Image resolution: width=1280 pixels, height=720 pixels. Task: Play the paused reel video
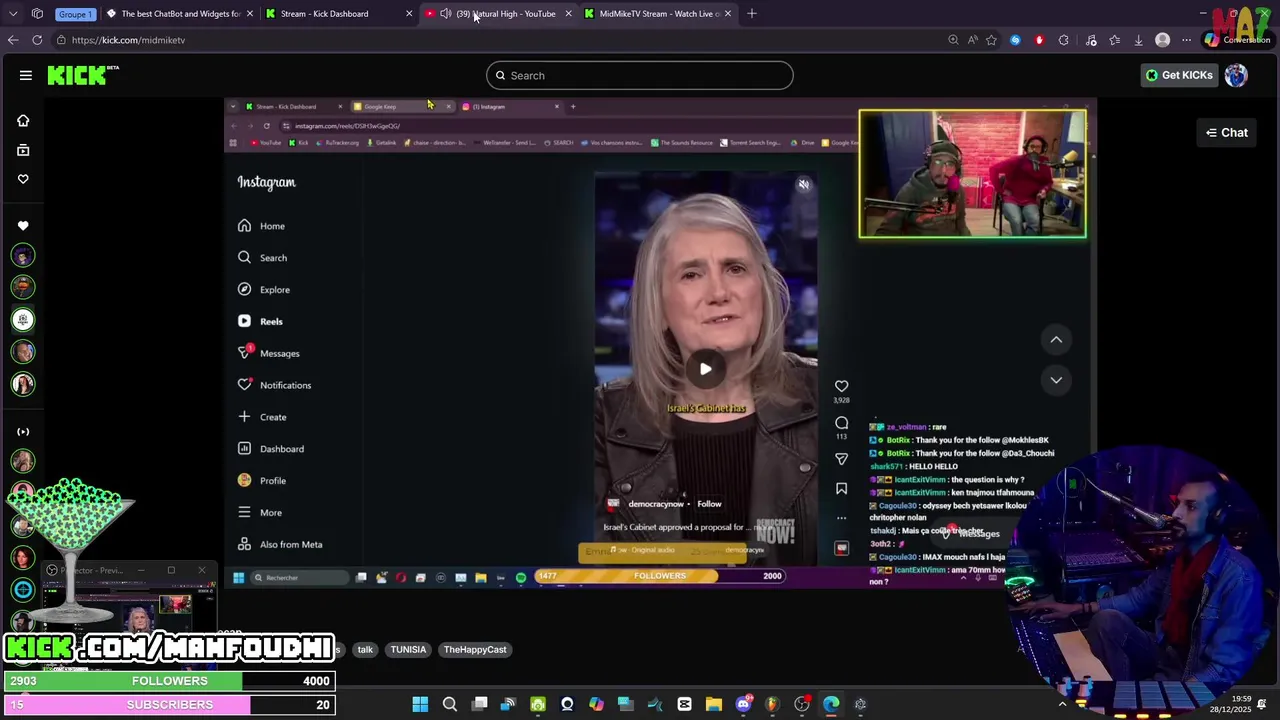(706, 369)
